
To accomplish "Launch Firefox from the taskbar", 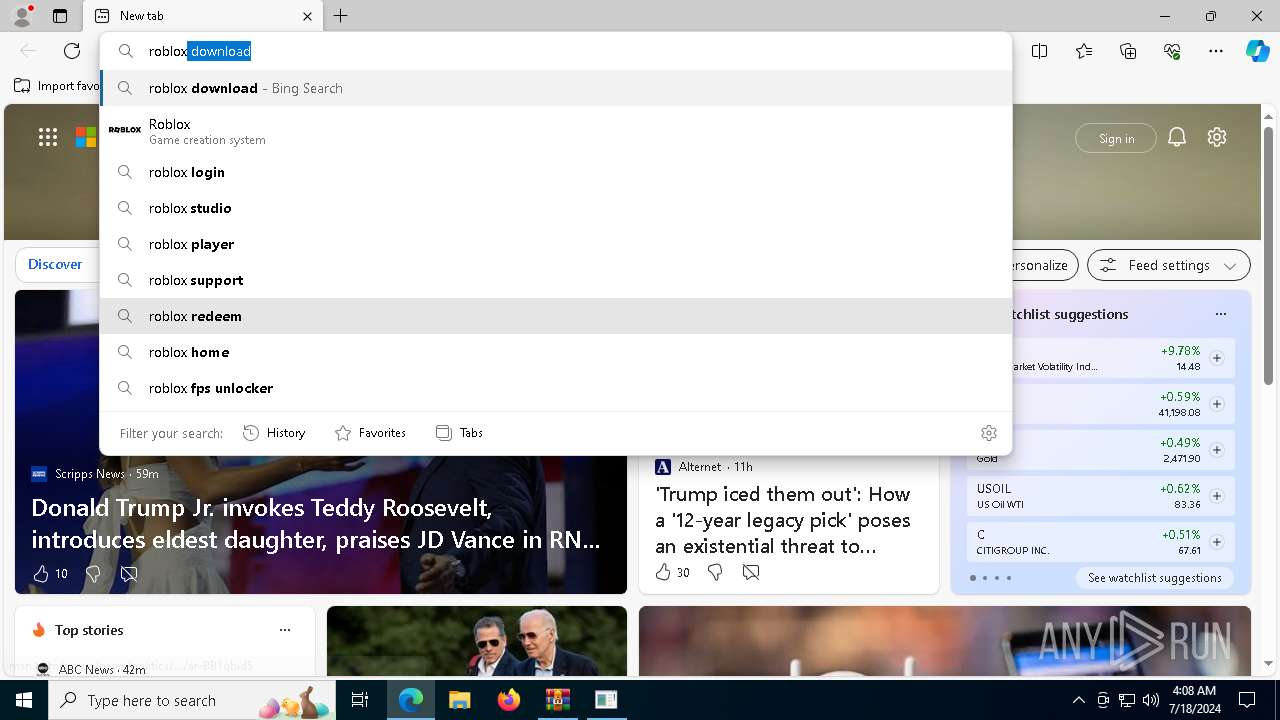I will tap(508, 700).
